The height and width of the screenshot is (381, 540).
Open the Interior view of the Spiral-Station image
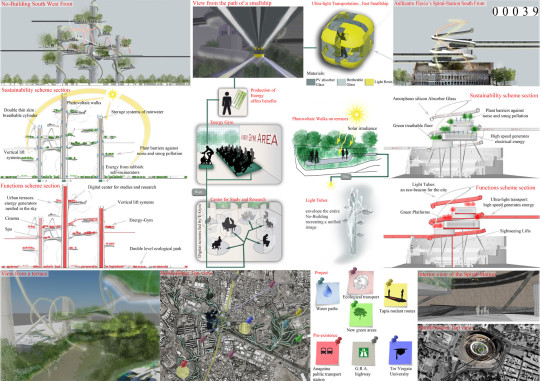[x=479, y=296]
